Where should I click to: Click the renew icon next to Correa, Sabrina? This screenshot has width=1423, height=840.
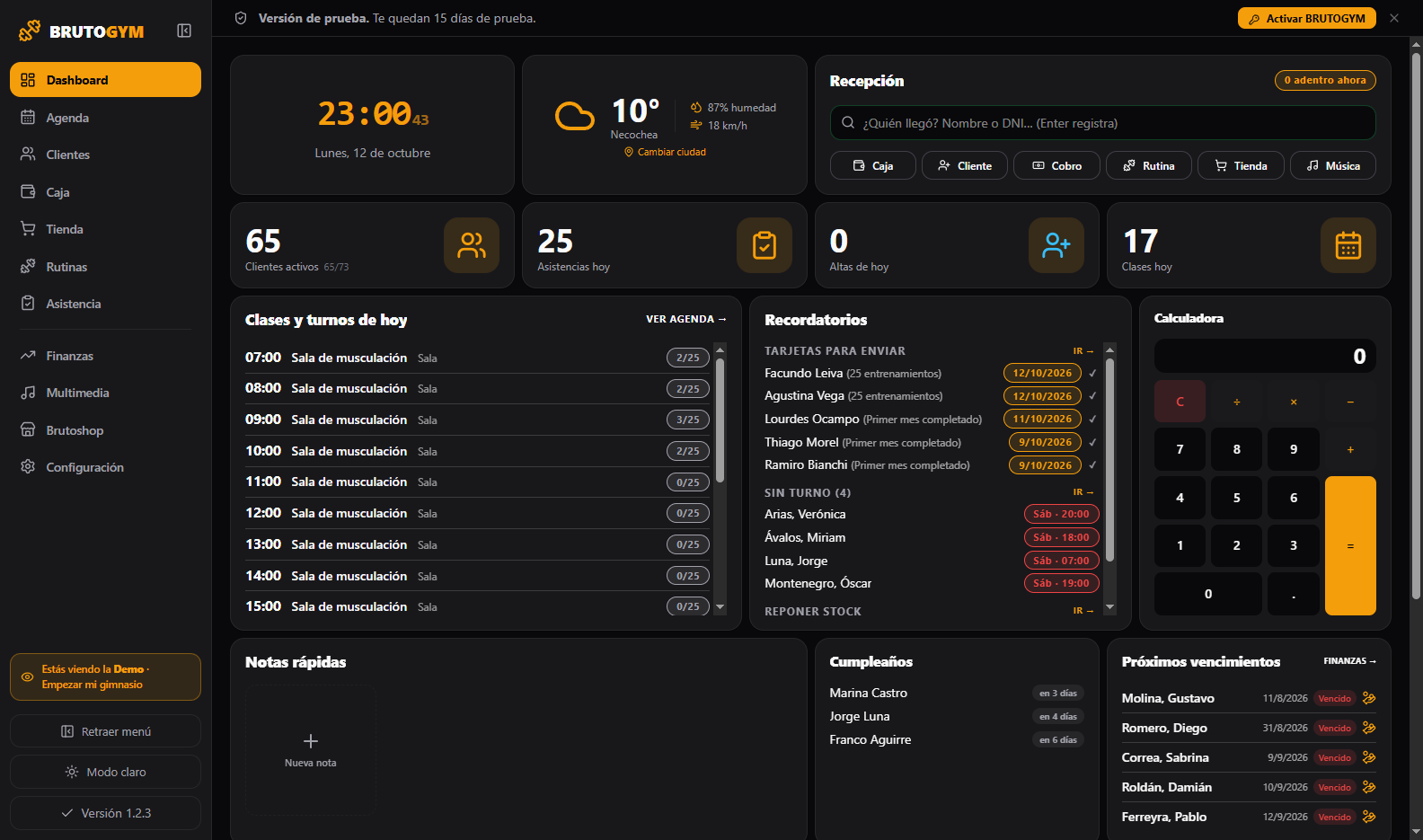pos(1369,757)
